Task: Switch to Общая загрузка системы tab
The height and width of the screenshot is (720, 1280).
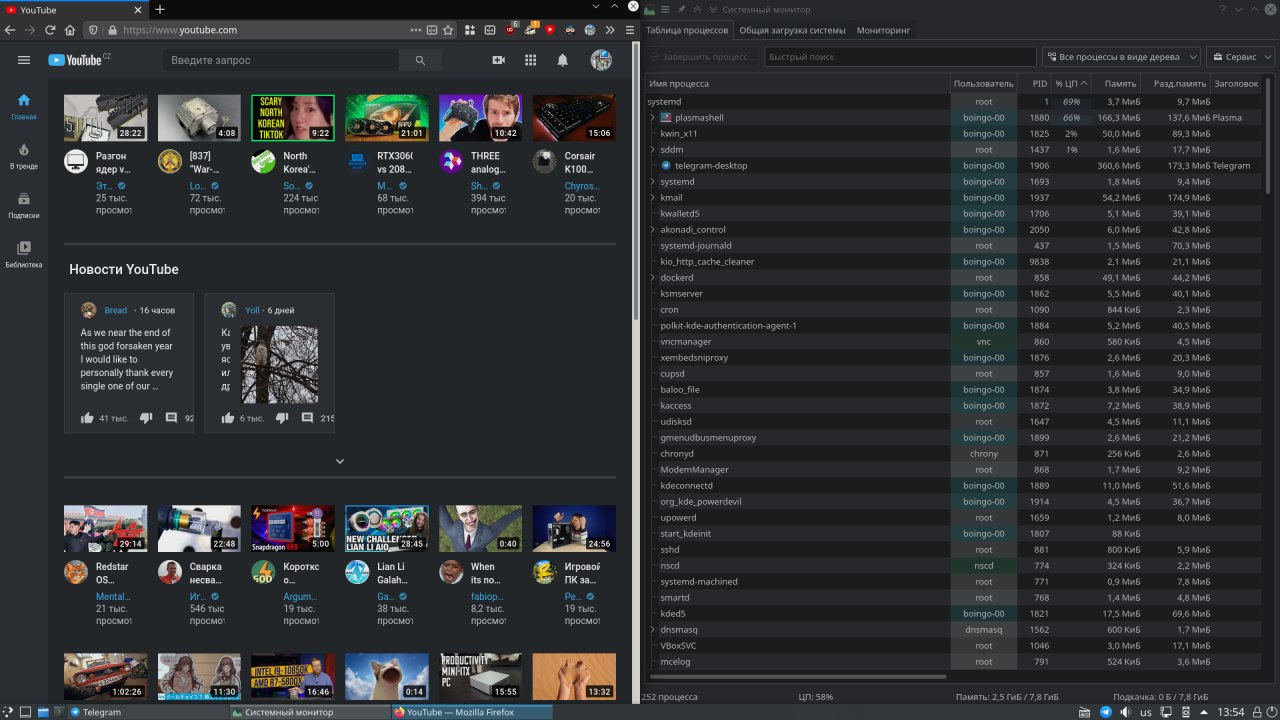Action: point(793,30)
